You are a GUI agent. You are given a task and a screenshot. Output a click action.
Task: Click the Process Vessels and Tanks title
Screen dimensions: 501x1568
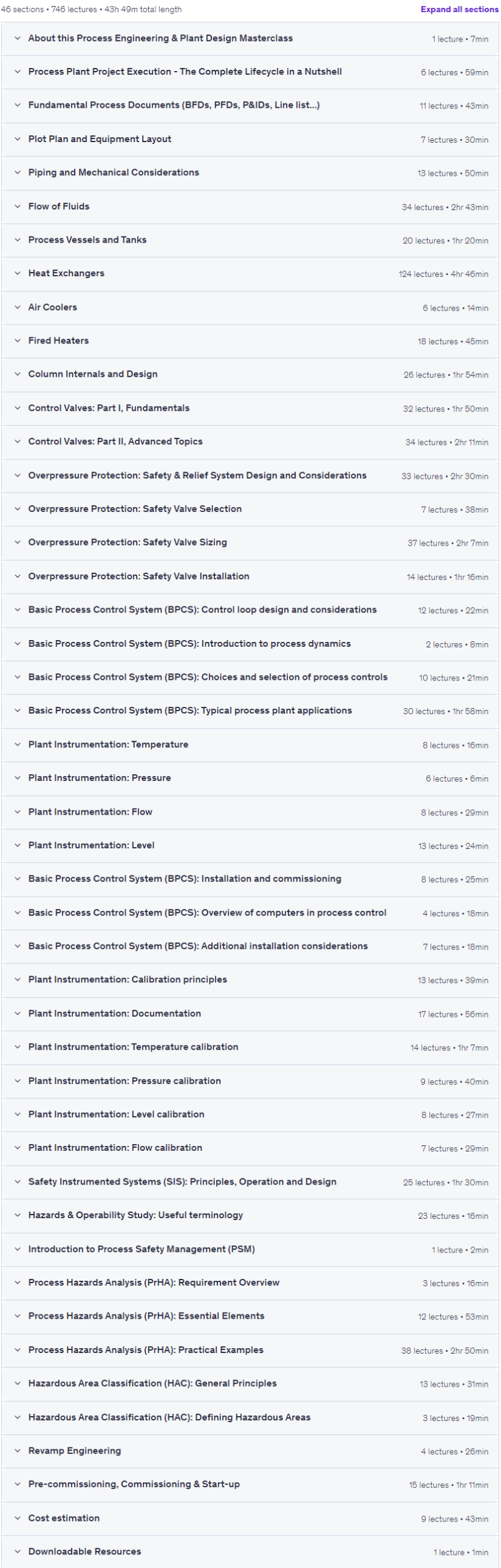pos(88,240)
